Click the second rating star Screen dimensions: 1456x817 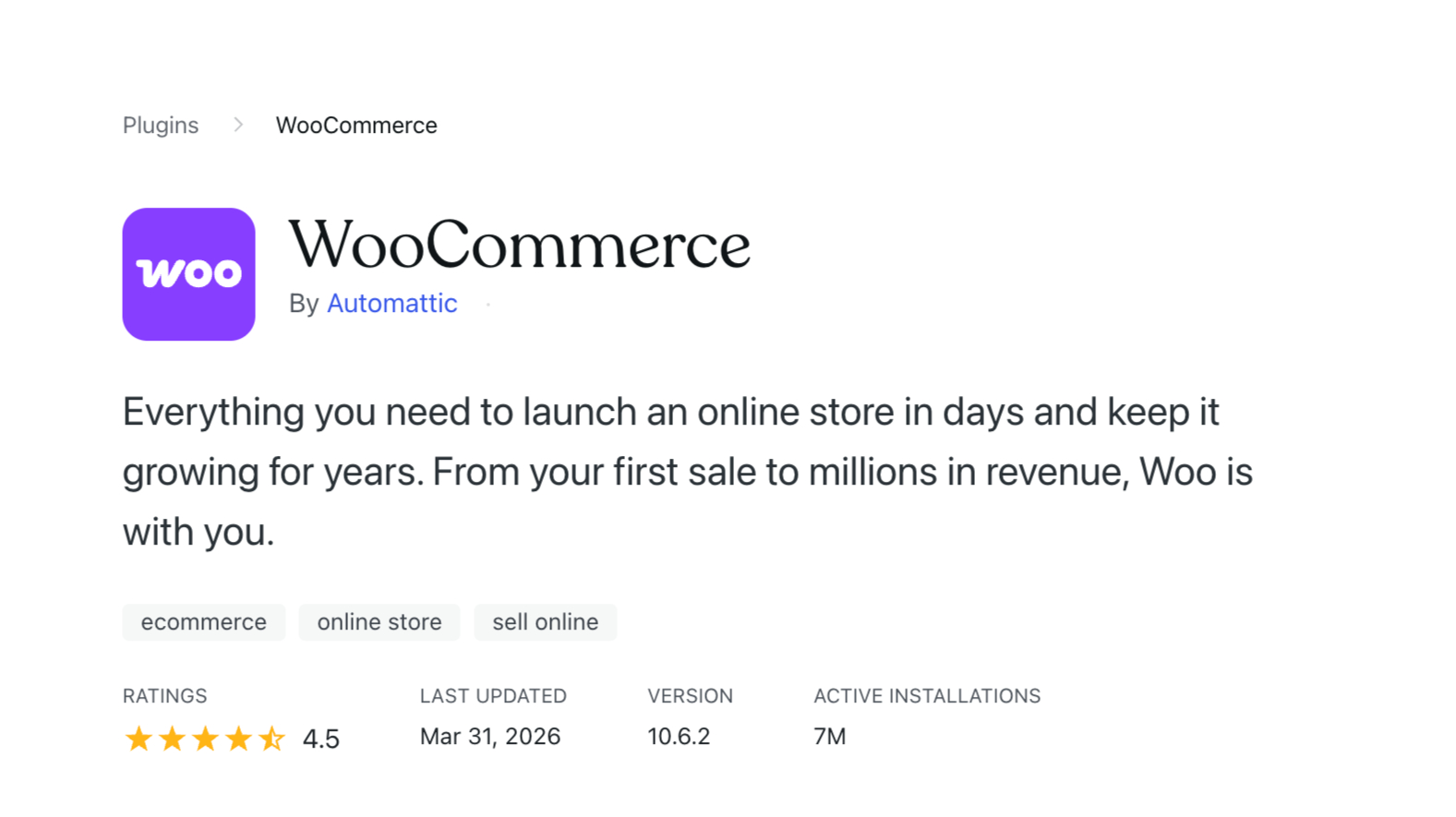[172, 739]
